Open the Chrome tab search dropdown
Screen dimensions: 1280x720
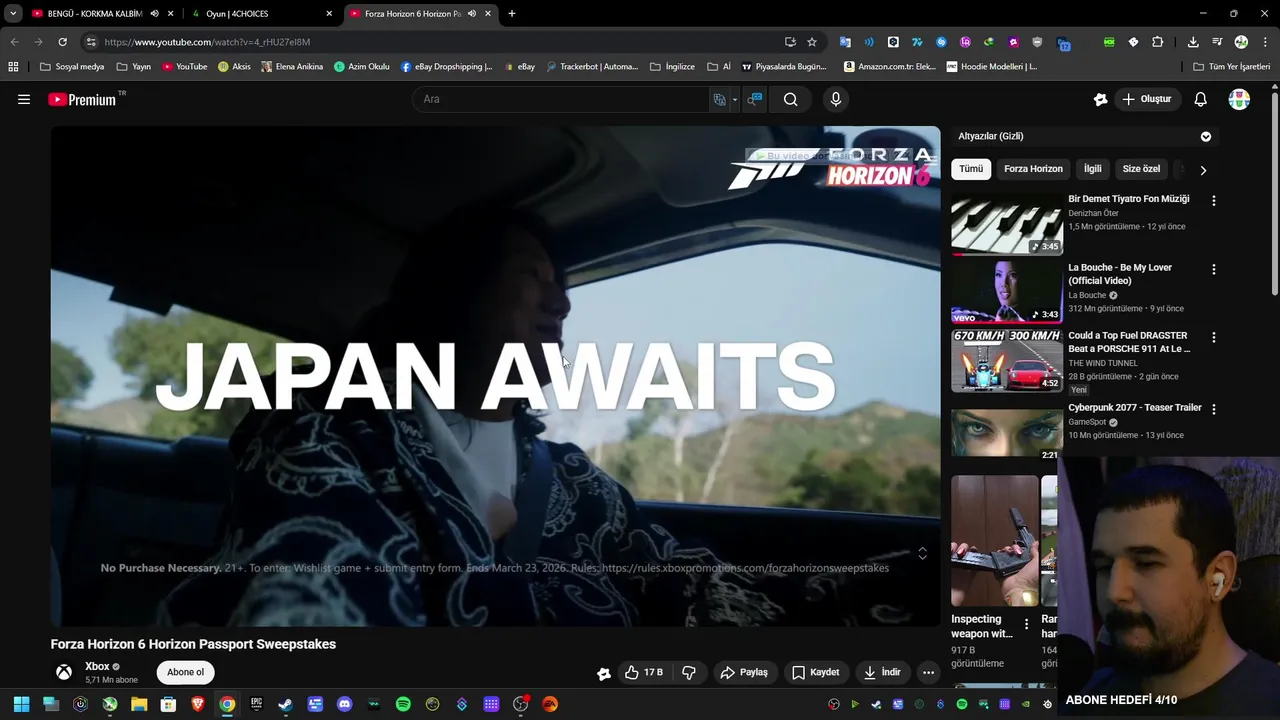point(13,14)
